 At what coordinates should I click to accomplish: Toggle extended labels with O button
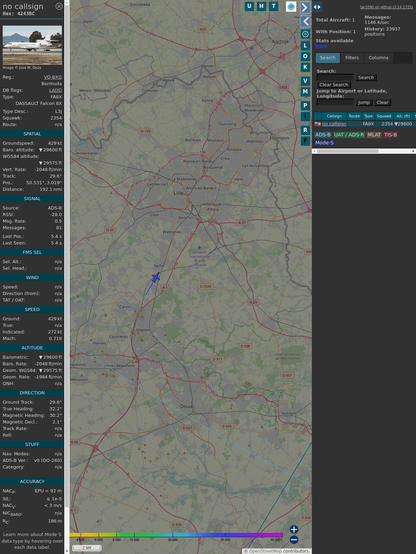pyautogui.click(x=305, y=56)
